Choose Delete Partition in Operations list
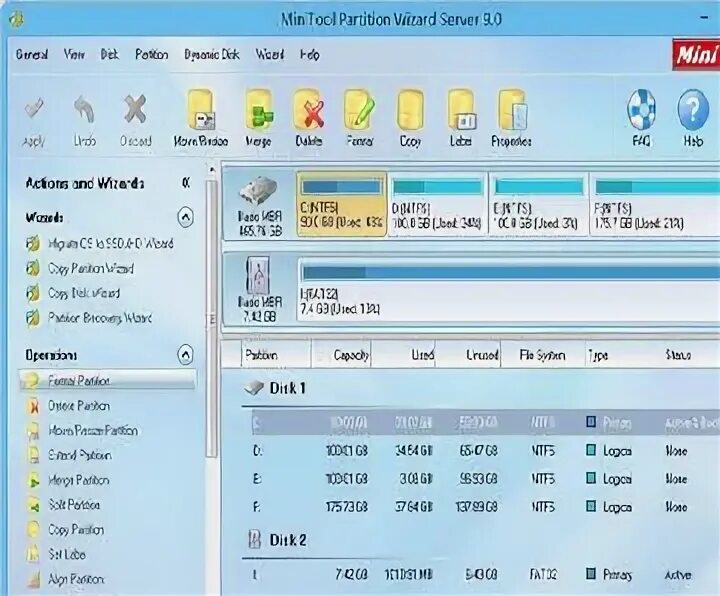The height and width of the screenshot is (596, 720). pos(79,406)
